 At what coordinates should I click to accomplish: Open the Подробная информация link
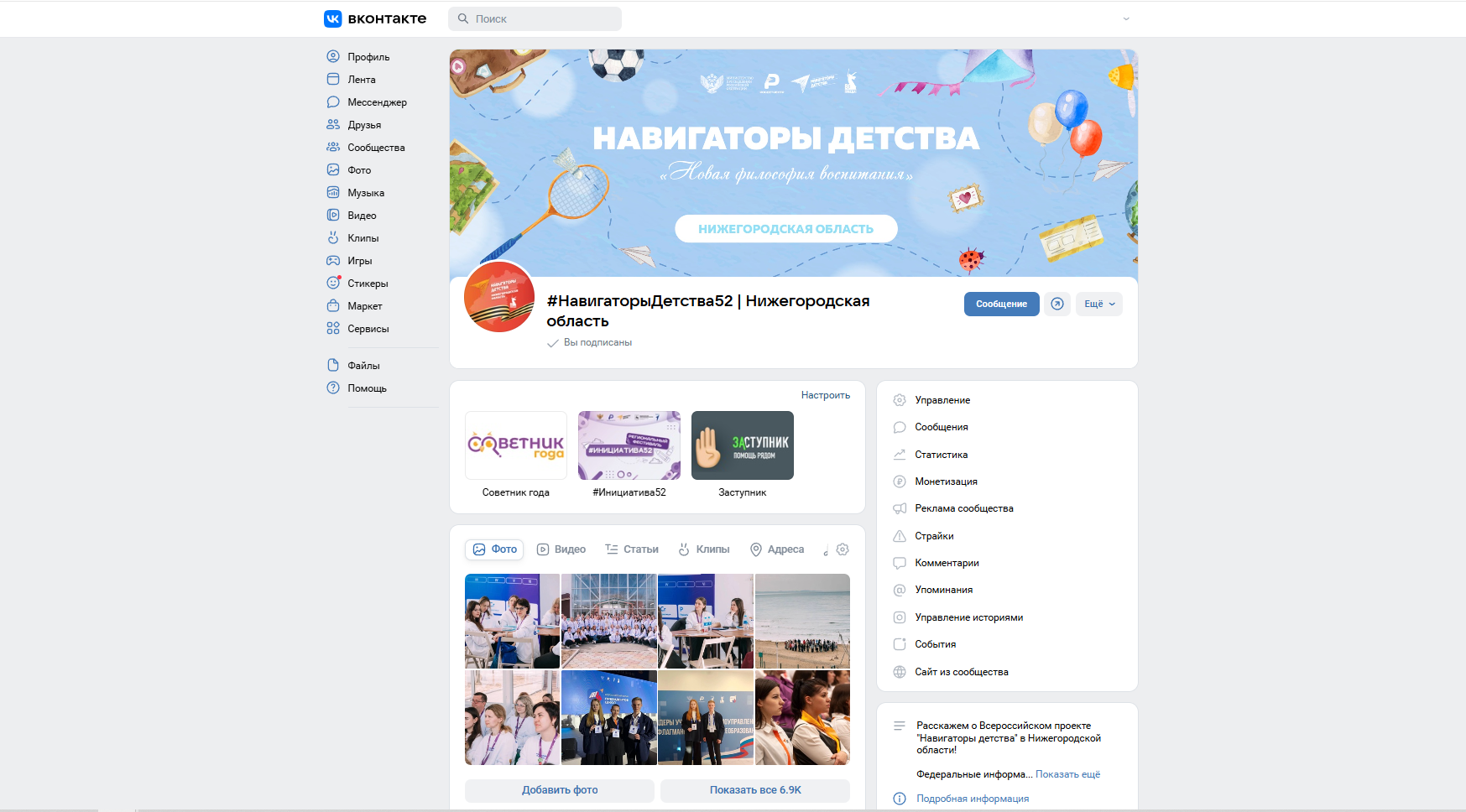click(973, 799)
